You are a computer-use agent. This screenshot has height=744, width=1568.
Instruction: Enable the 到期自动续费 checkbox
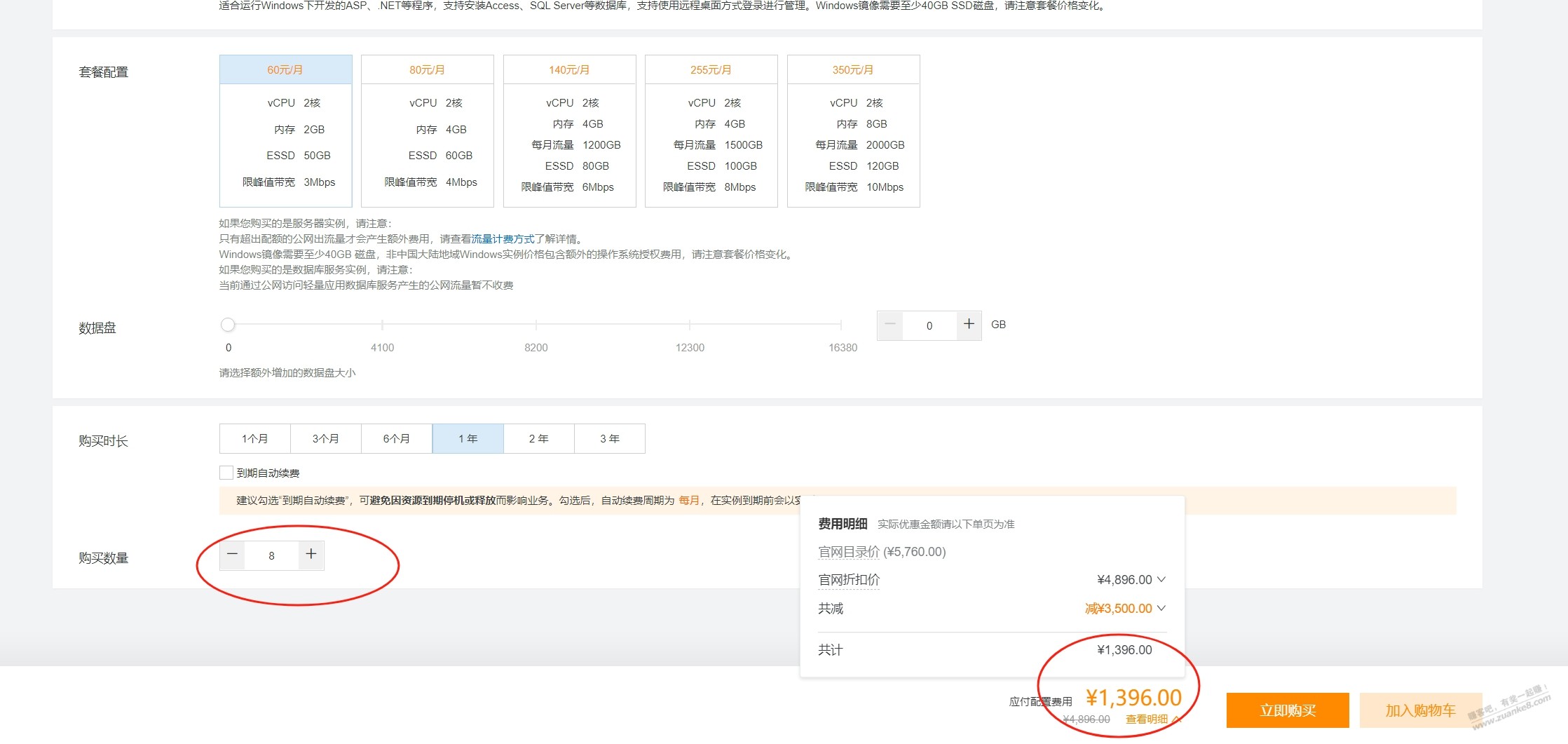[226, 473]
